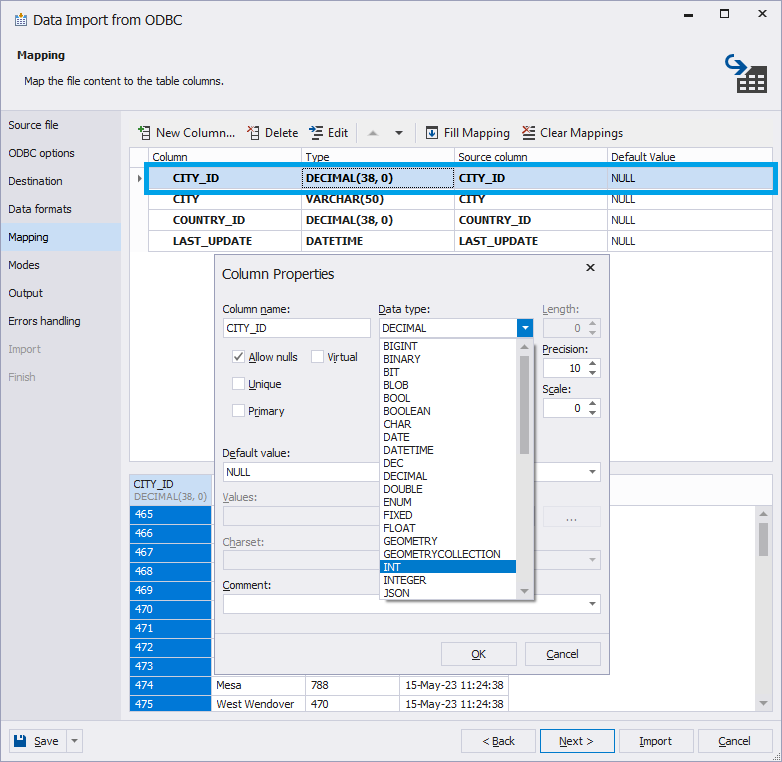
Task: Click the New Column toolbar icon
Action: tap(144, 133)
